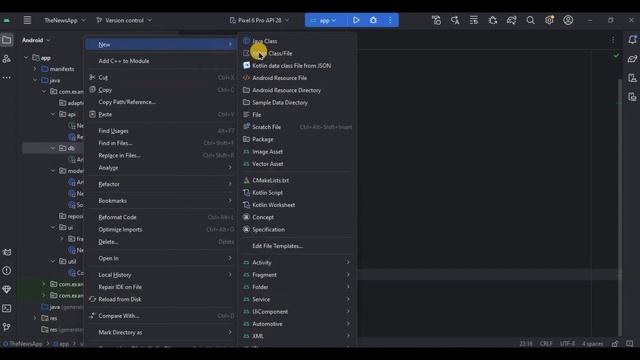Open the Git version control tool window
640x360 pixels.
pos(7,327)
